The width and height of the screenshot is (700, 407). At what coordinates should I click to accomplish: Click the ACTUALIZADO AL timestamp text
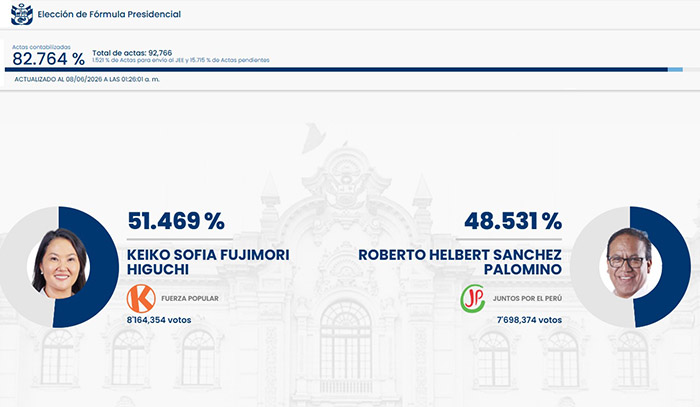coord(87,79)
